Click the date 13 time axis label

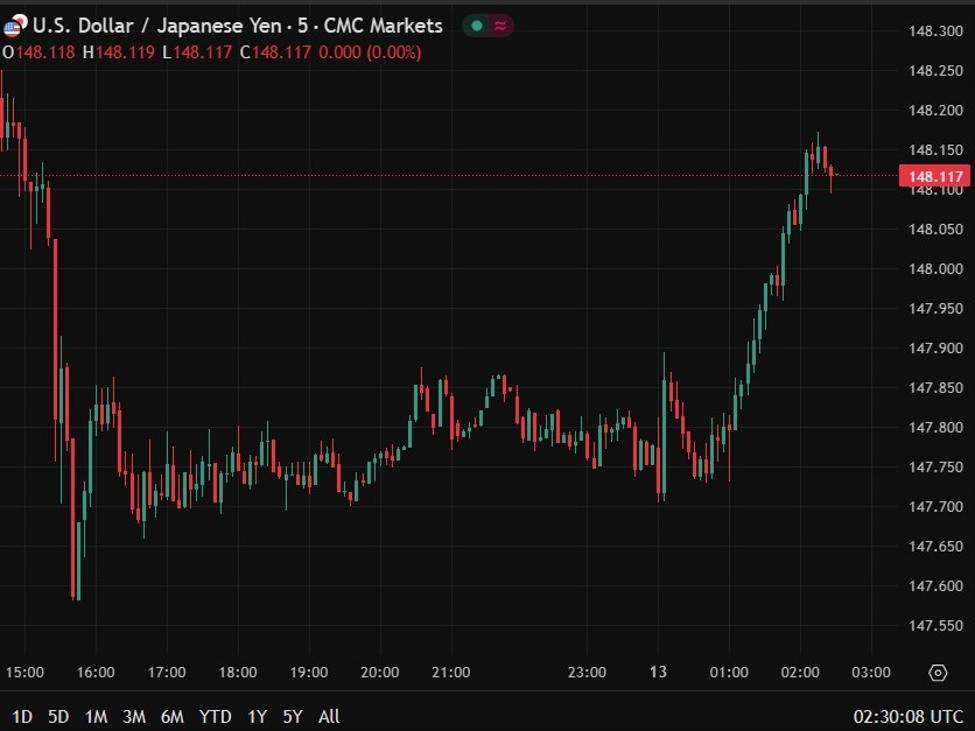pyautogui.click(x=658, y=672)
